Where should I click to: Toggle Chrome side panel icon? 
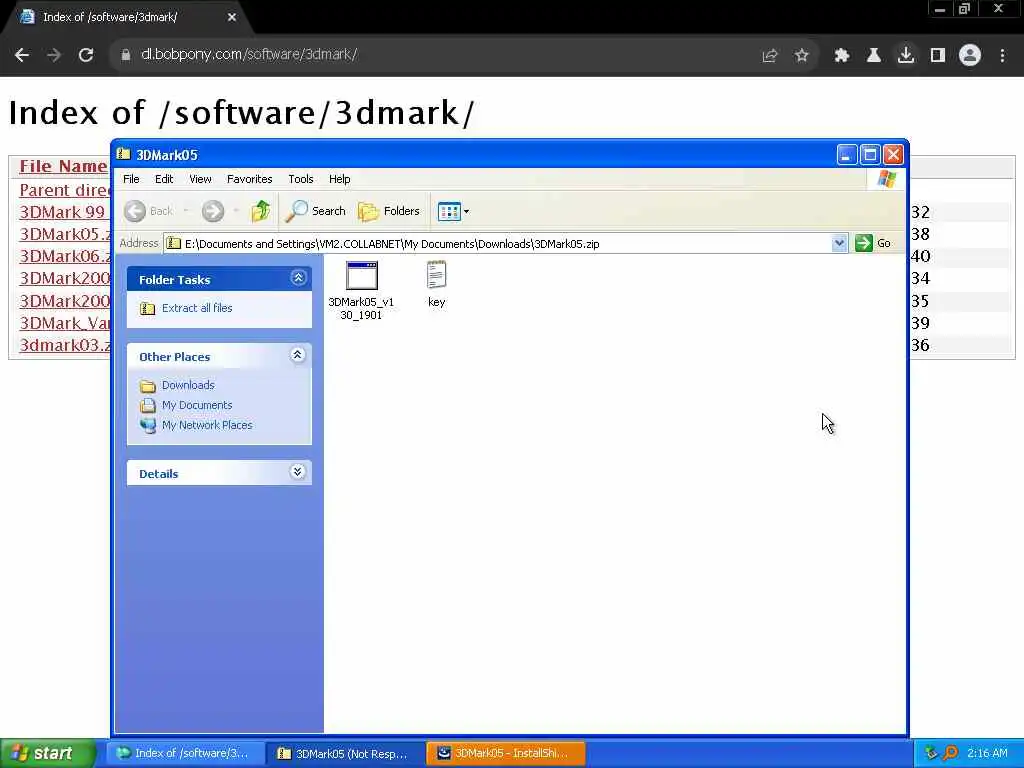[938, 56]
